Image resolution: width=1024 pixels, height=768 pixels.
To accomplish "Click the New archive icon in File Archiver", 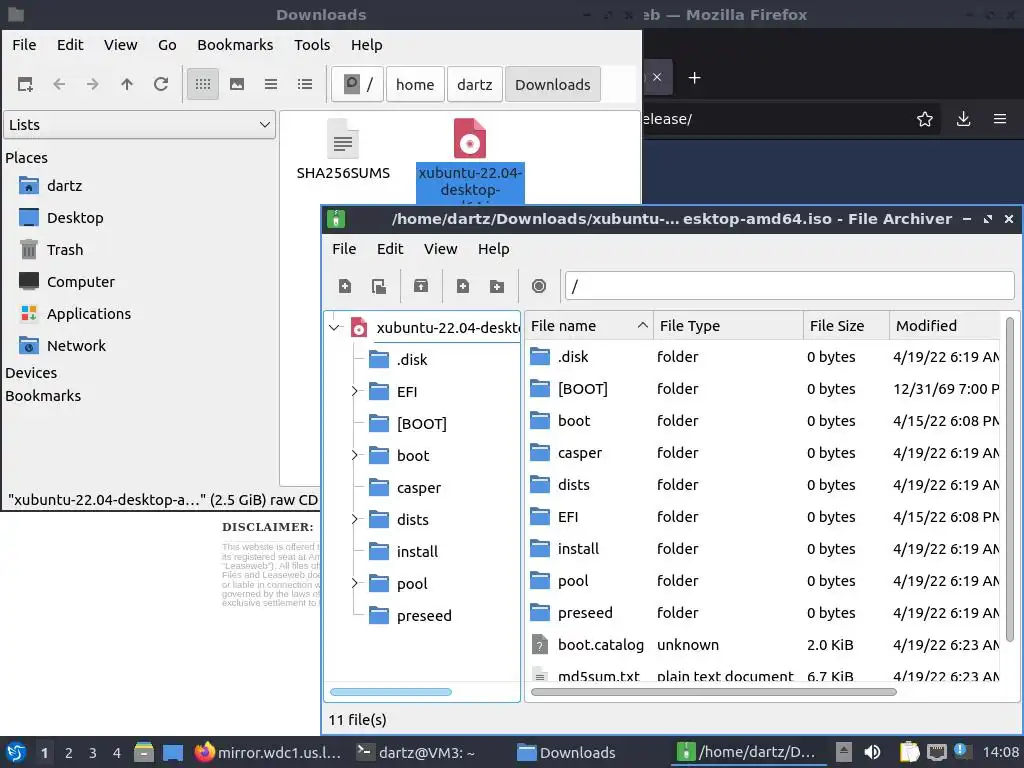I will [x=345, y=286].
